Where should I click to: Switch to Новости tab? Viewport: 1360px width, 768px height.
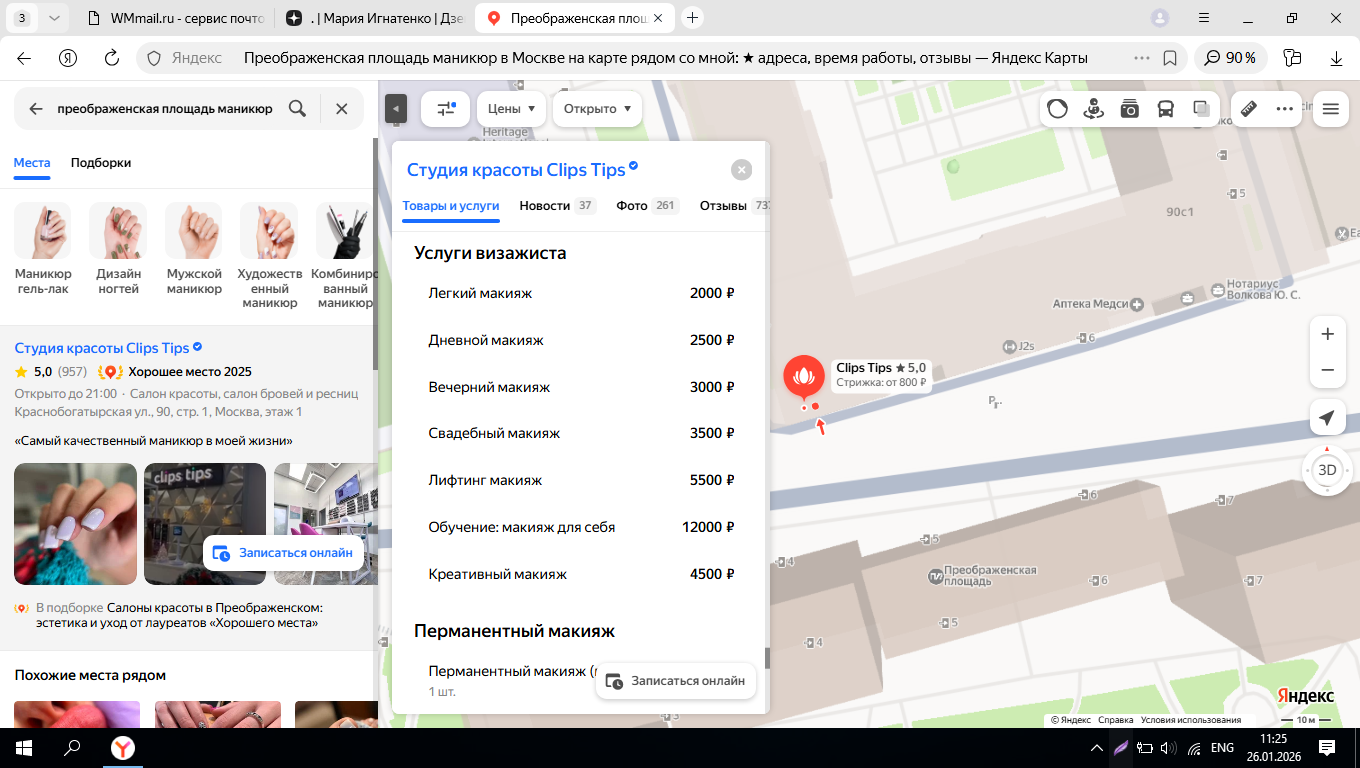(557, 206)
